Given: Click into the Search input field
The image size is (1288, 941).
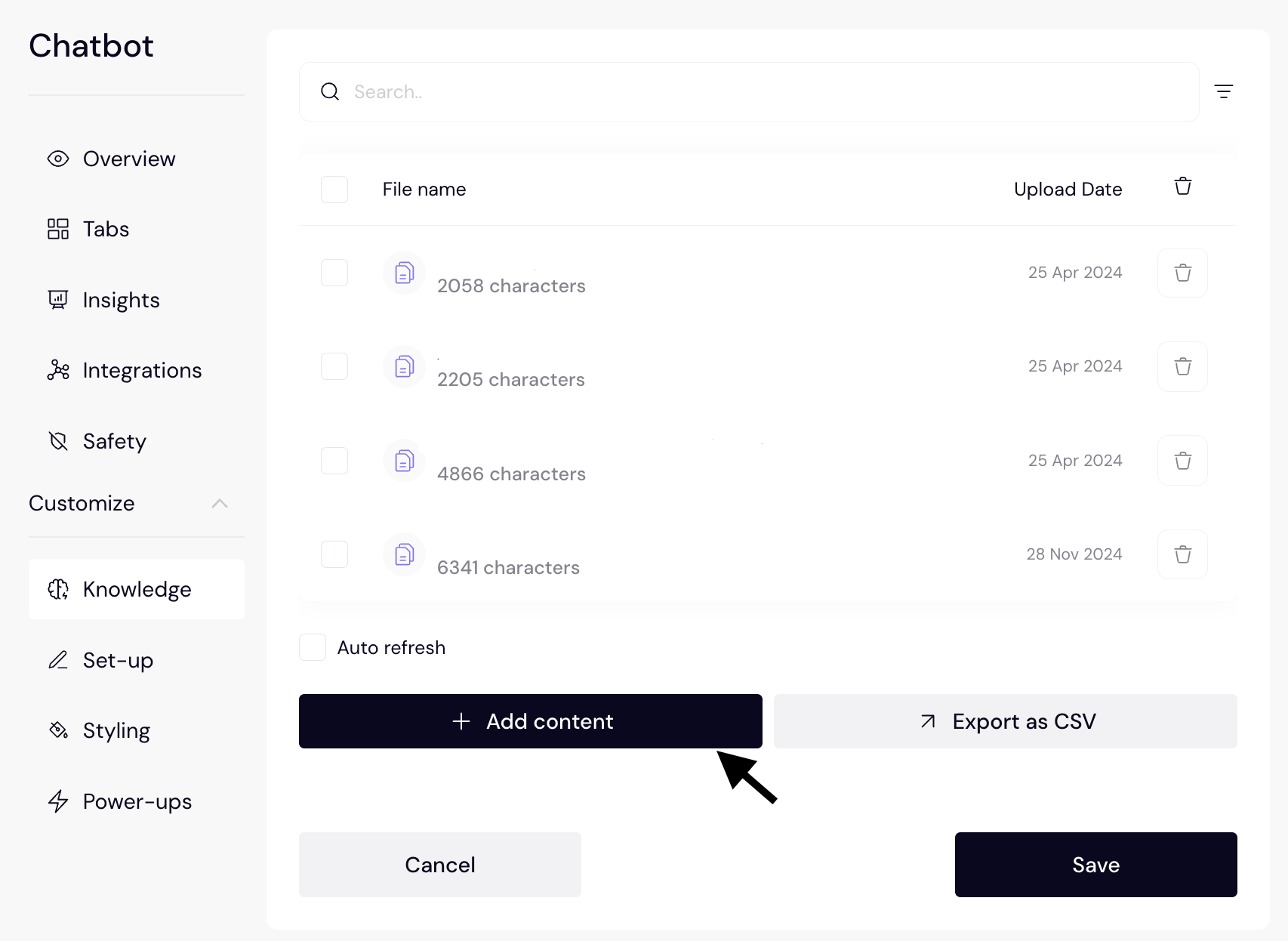Looking at the screenshot, I should point(749,91).
